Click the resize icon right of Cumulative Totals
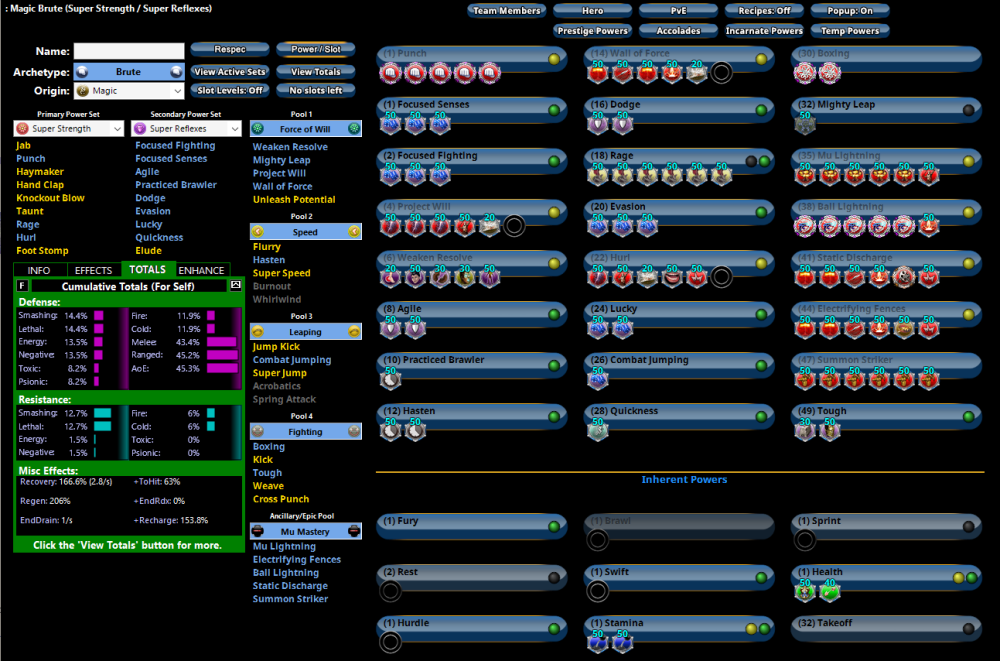The width and height of the screenshot is (1000, 661). [235, 286]
